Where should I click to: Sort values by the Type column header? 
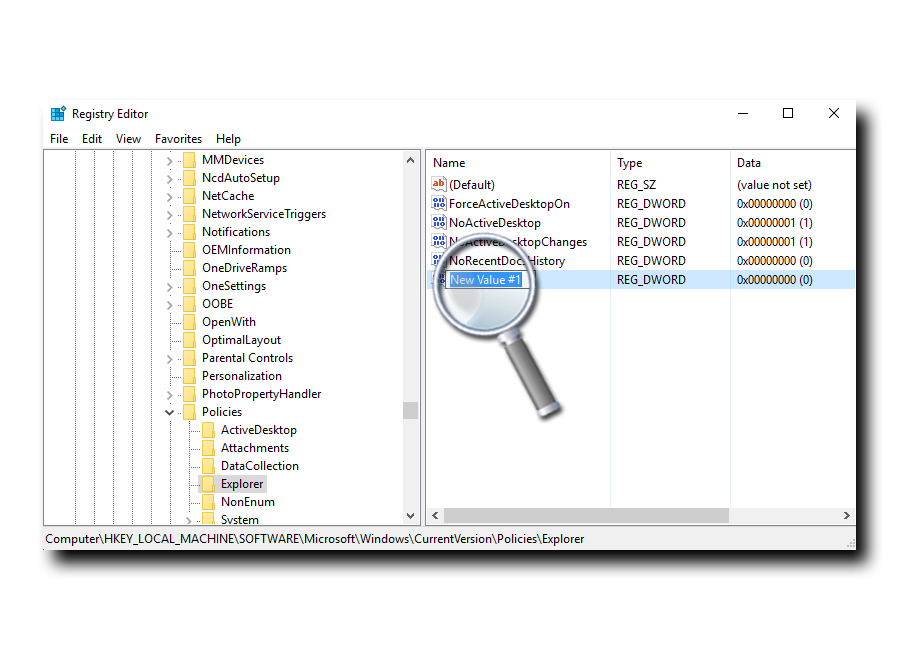tap(670, 163)
